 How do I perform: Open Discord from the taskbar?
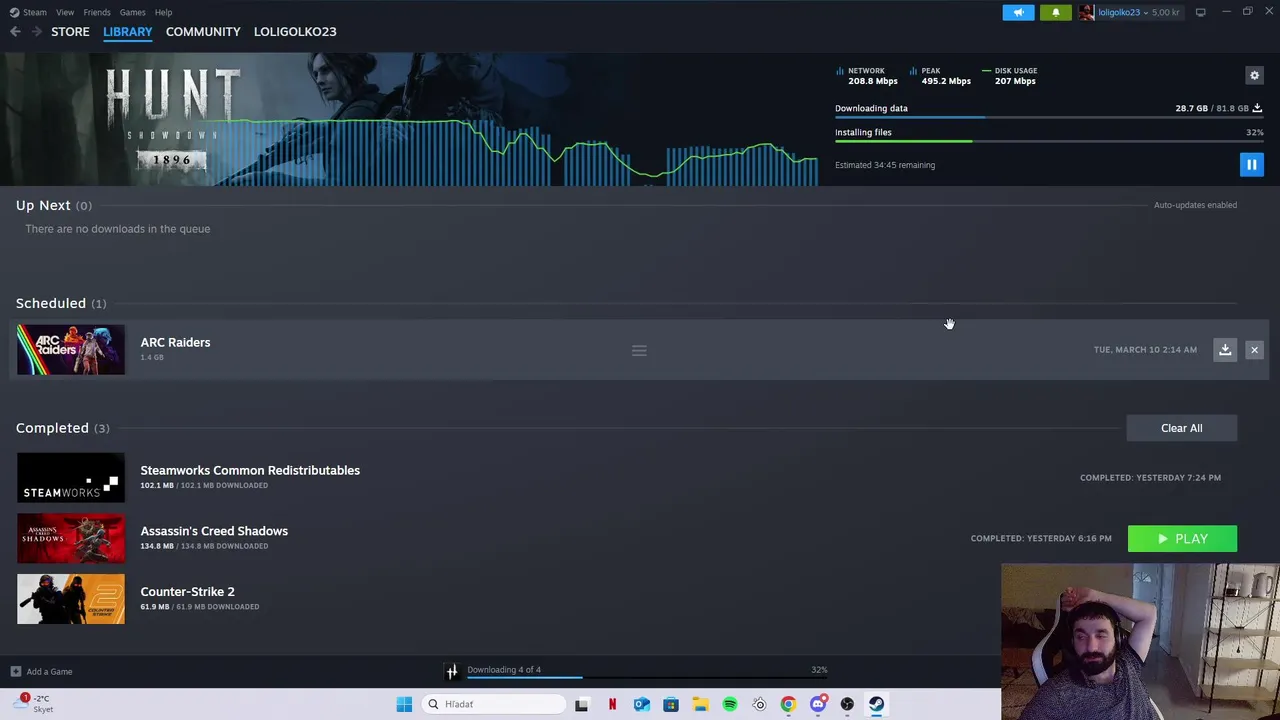(x=818, y=704)
